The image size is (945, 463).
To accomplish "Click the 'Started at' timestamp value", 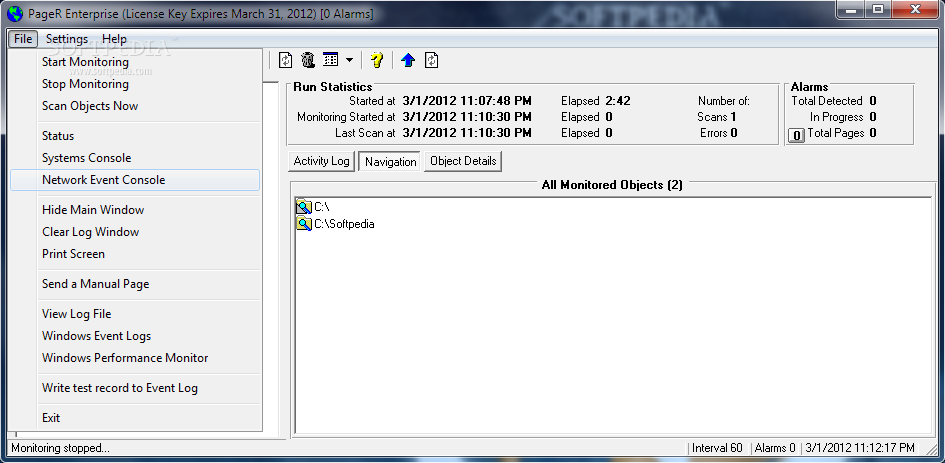I will [466, 101].
